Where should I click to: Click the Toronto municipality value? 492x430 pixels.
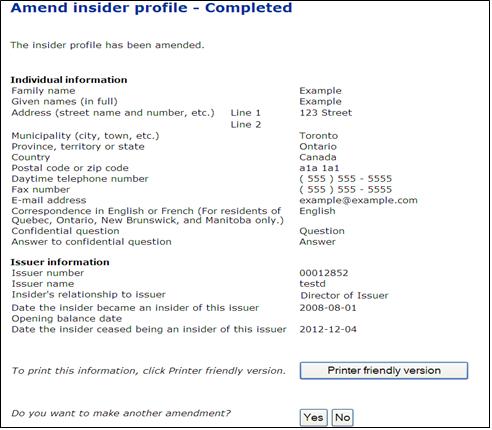[319, 136]
